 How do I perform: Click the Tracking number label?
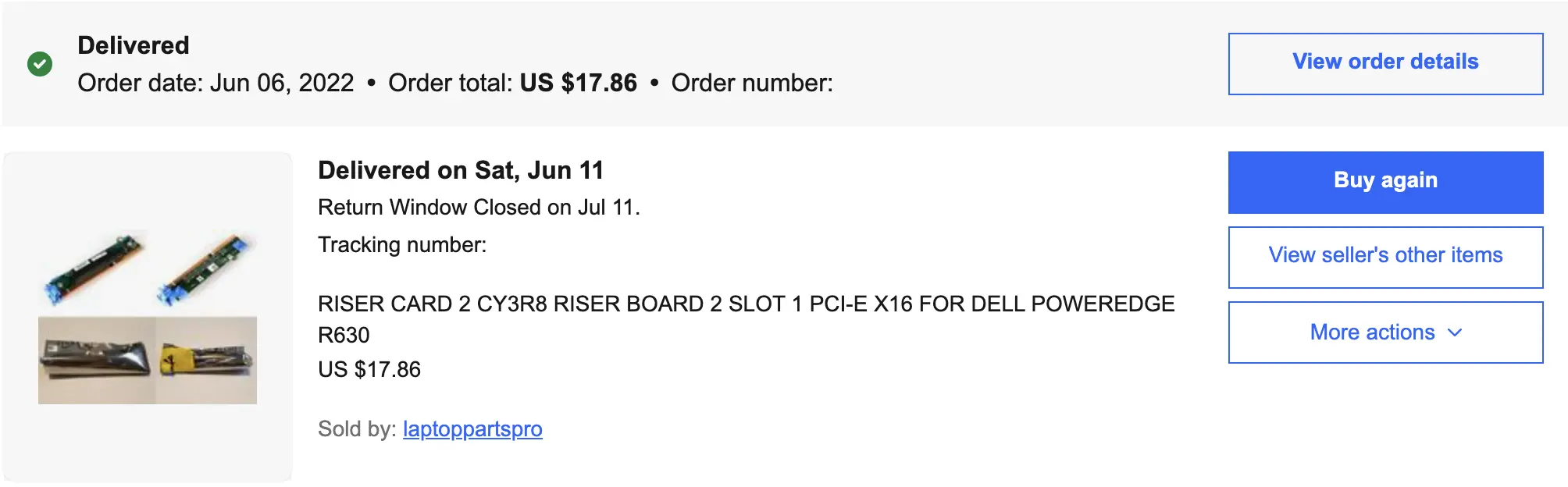402,245
